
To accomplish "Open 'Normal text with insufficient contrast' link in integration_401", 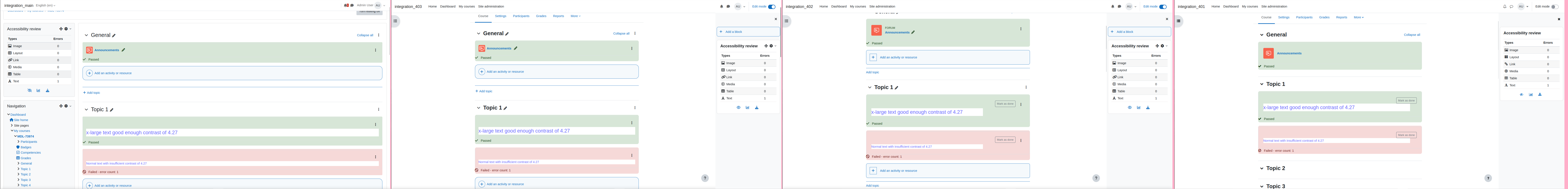I will 1293,141.
